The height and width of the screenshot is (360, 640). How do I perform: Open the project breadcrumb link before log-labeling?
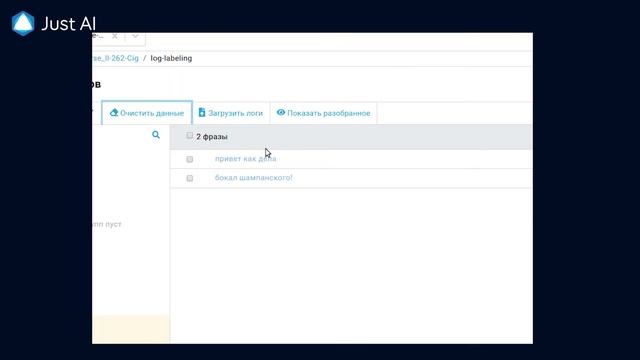(116, 58)
